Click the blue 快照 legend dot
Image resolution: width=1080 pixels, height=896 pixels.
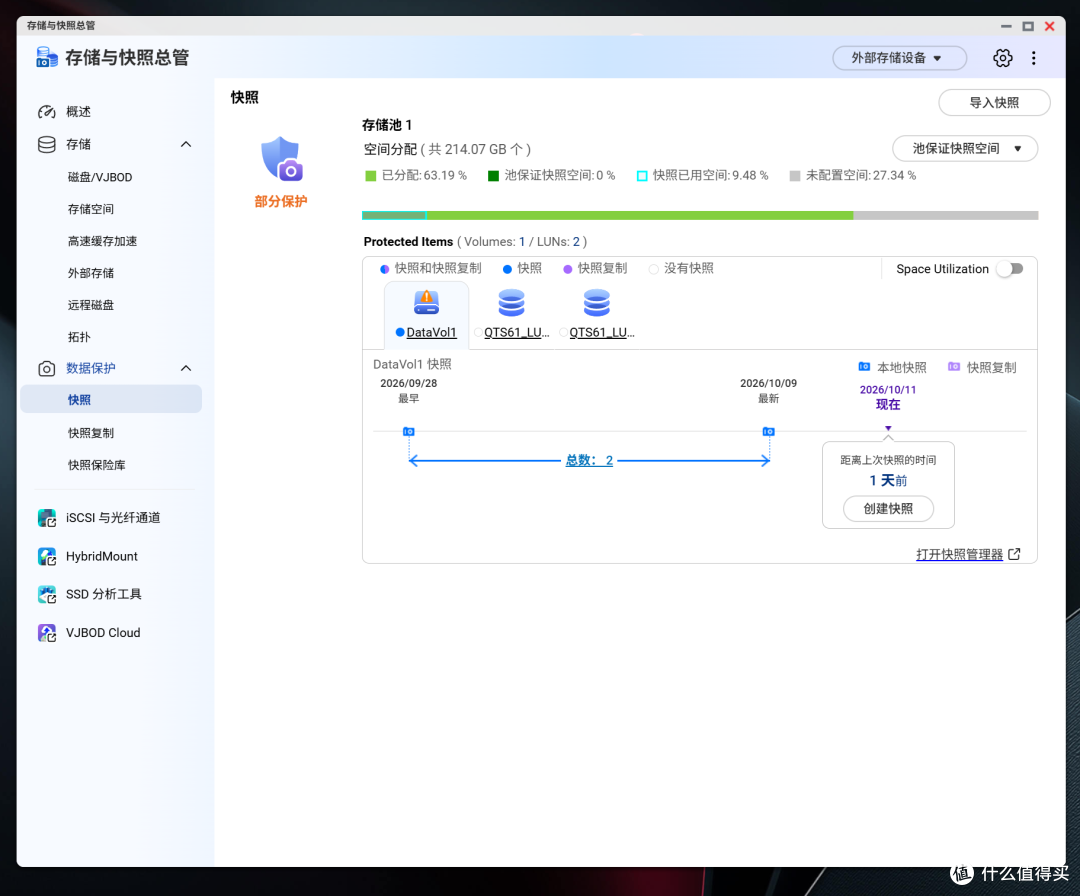507,269
